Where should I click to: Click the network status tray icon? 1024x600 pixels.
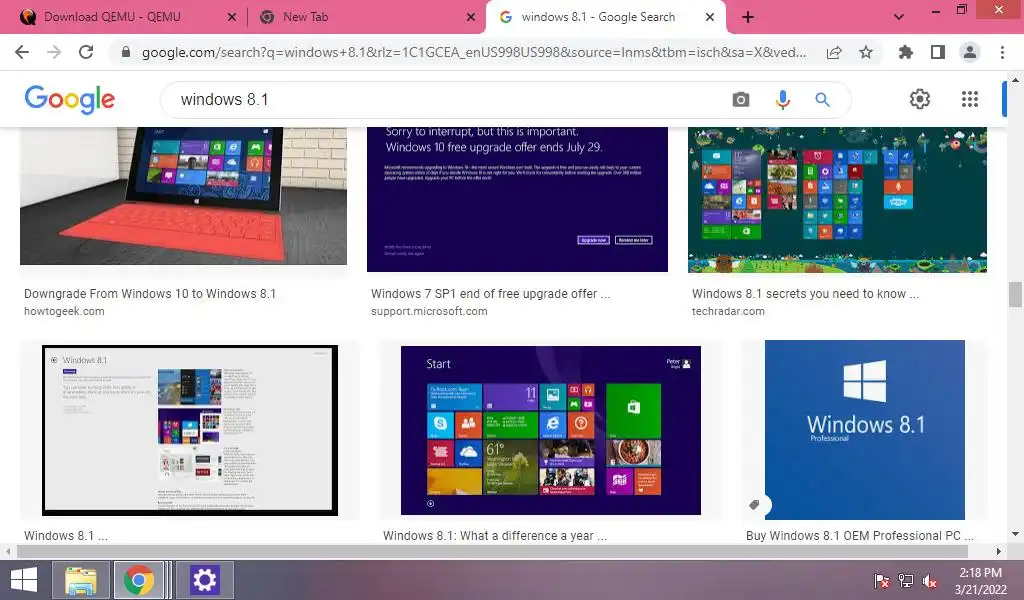click(x=906, y=580)
